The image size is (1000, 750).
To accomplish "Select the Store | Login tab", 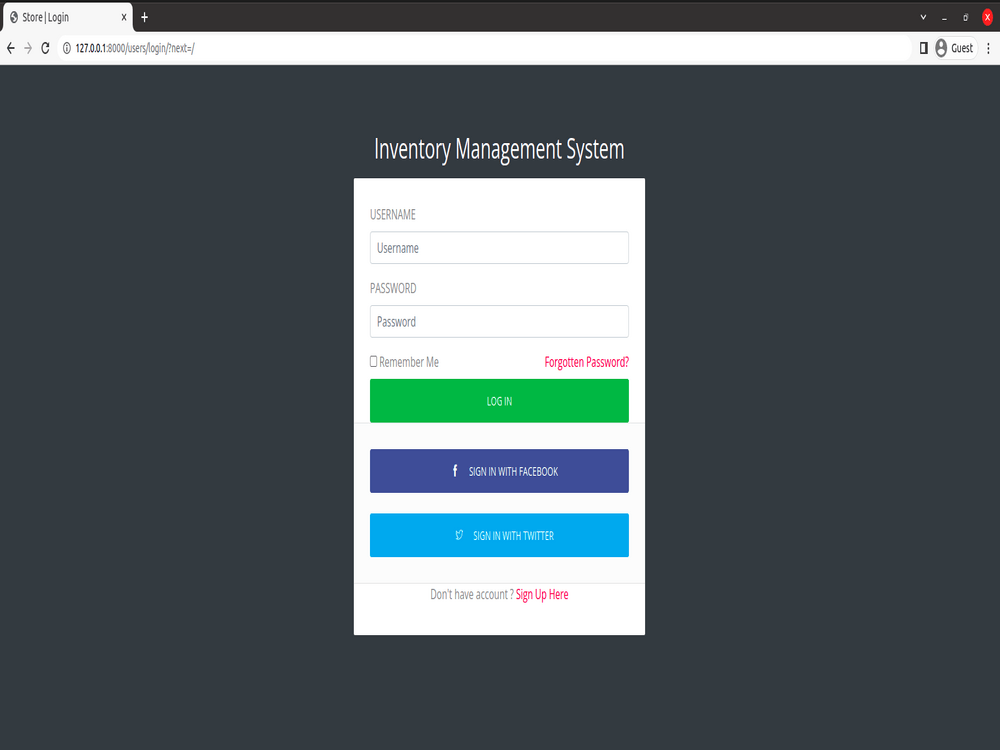I will 68,17.
